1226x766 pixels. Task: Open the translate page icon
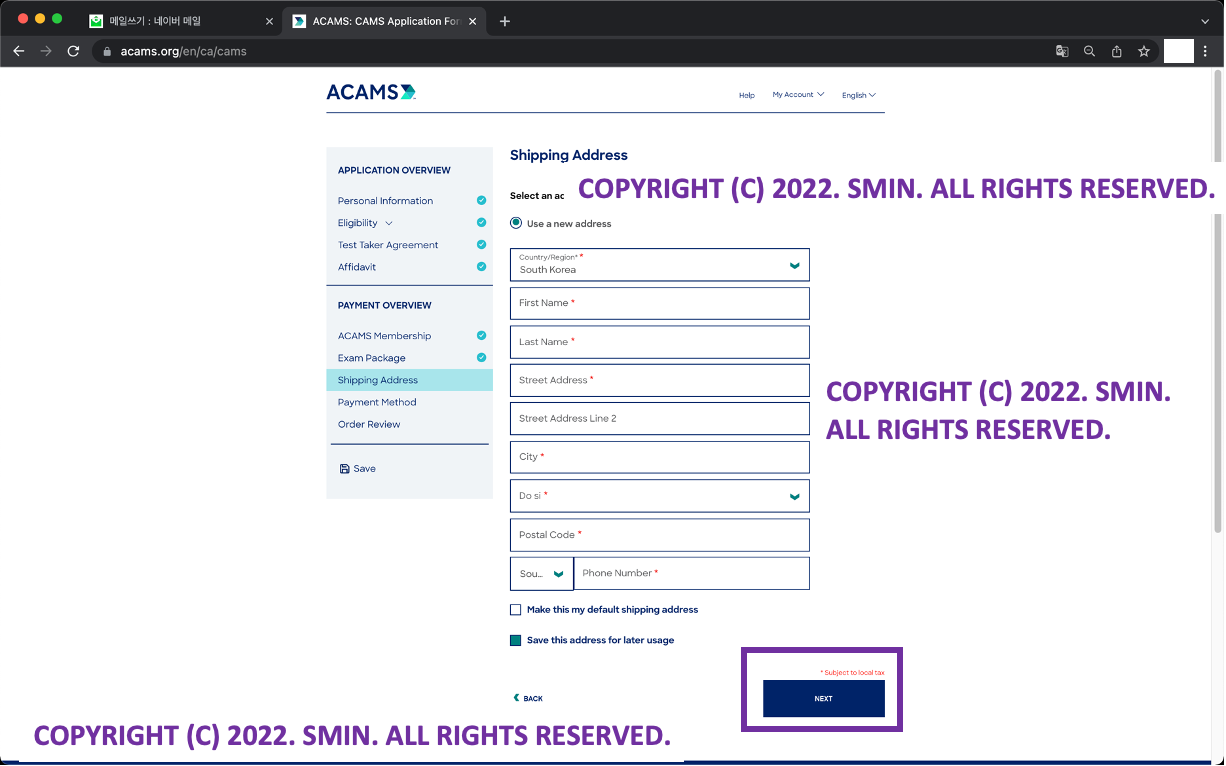point(1062,51)
